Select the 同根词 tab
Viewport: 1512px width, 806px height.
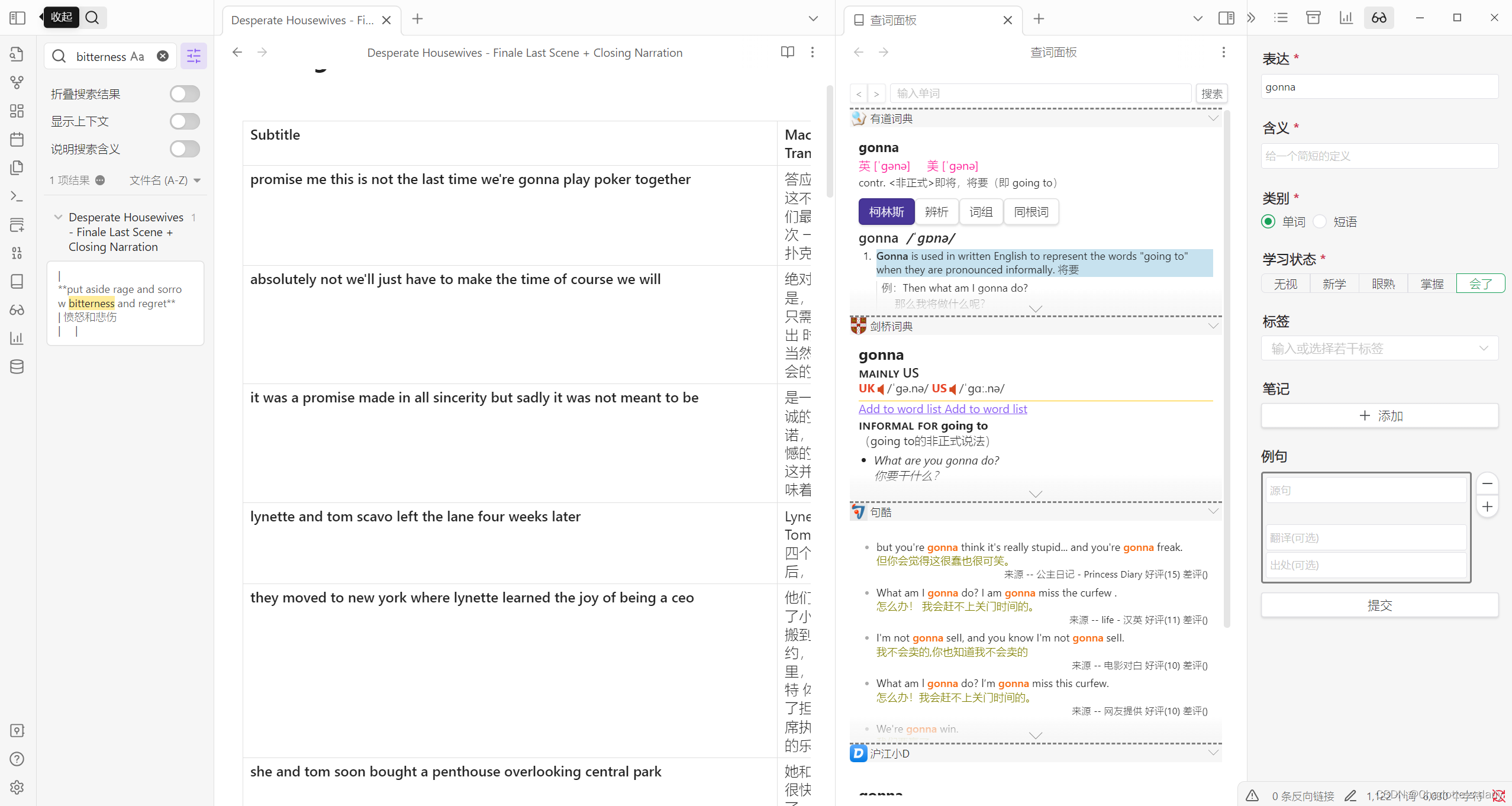click(x=1030, y=212)
